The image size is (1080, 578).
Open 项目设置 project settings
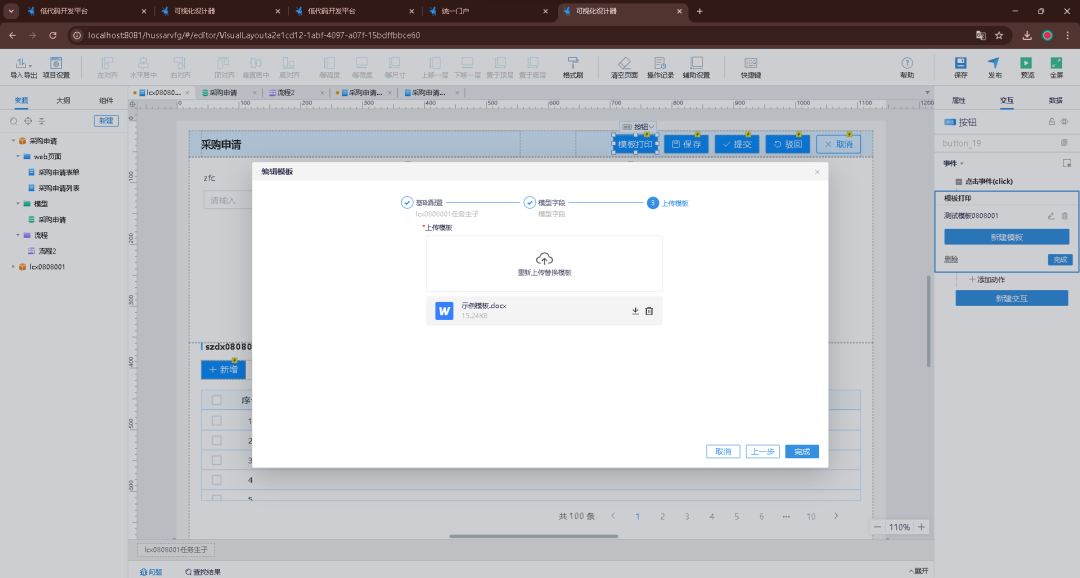(55, 67)
